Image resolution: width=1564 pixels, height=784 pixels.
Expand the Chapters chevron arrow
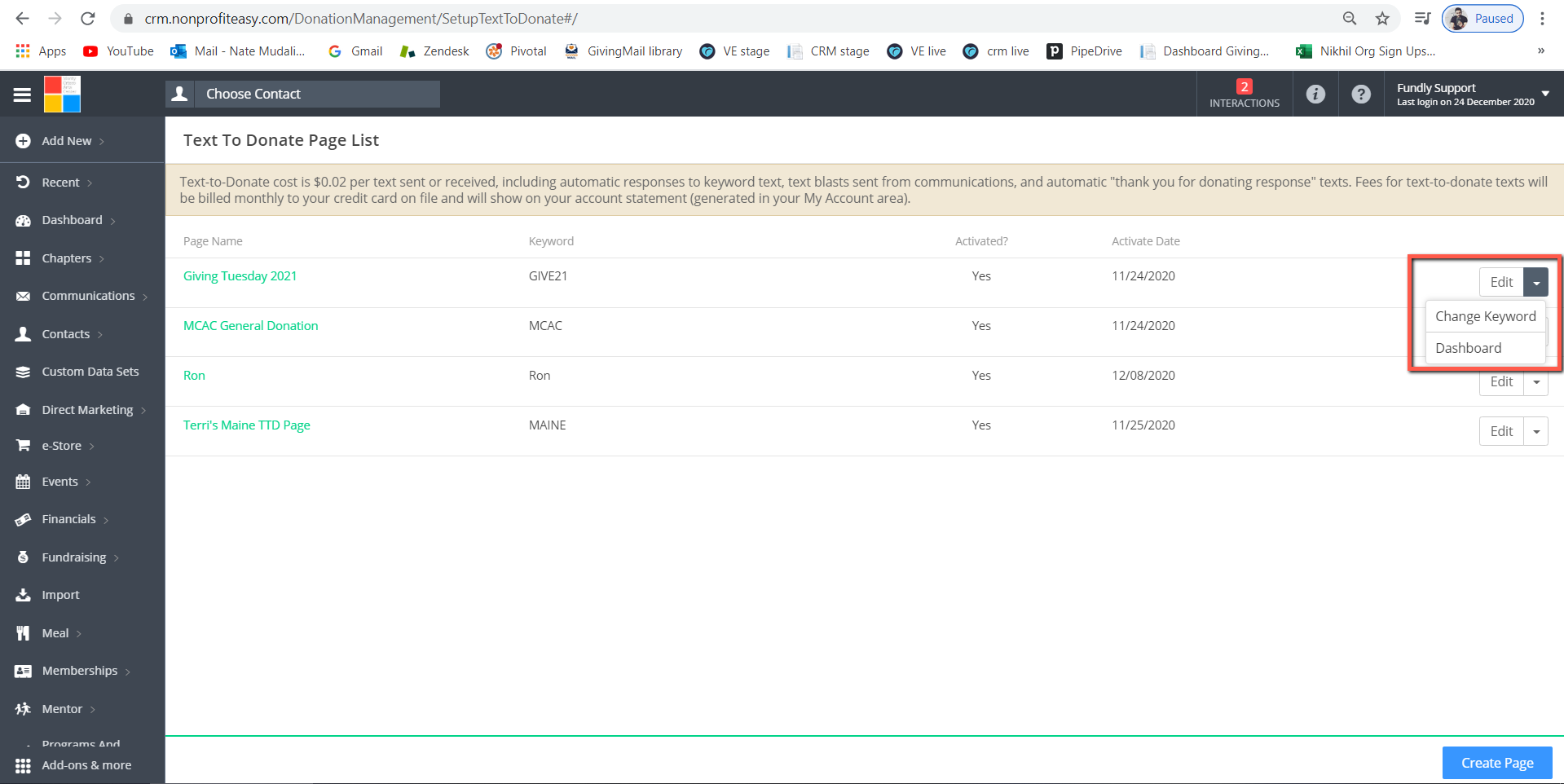[102, 259]
